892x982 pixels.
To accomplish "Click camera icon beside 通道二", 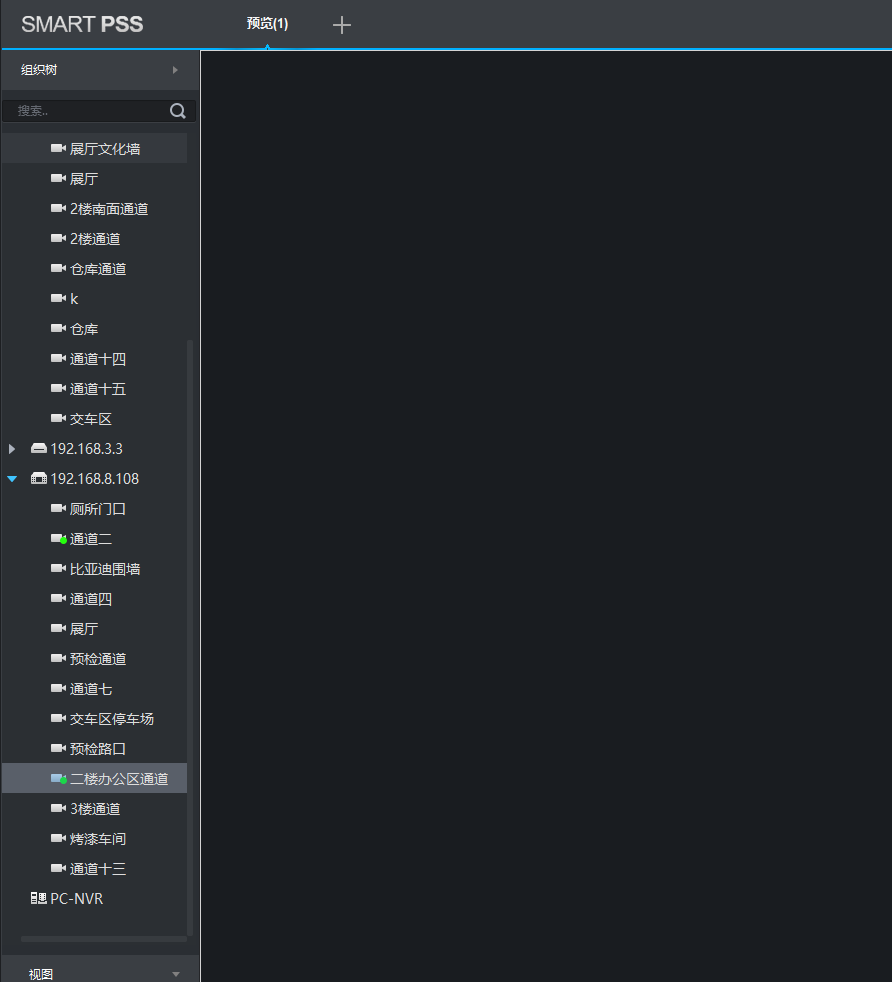I will click(59, 539).
